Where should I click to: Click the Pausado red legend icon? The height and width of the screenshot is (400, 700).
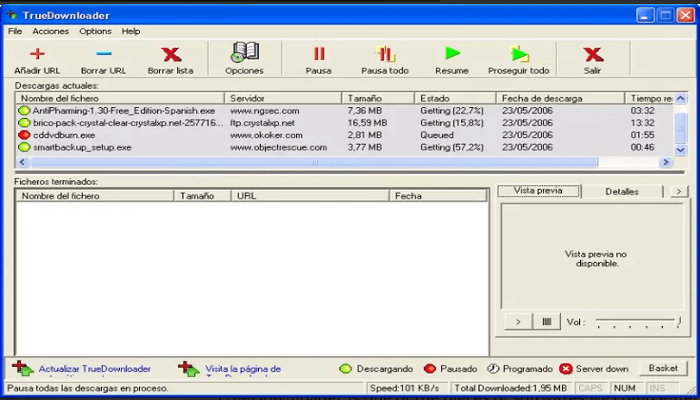point(429,369)
